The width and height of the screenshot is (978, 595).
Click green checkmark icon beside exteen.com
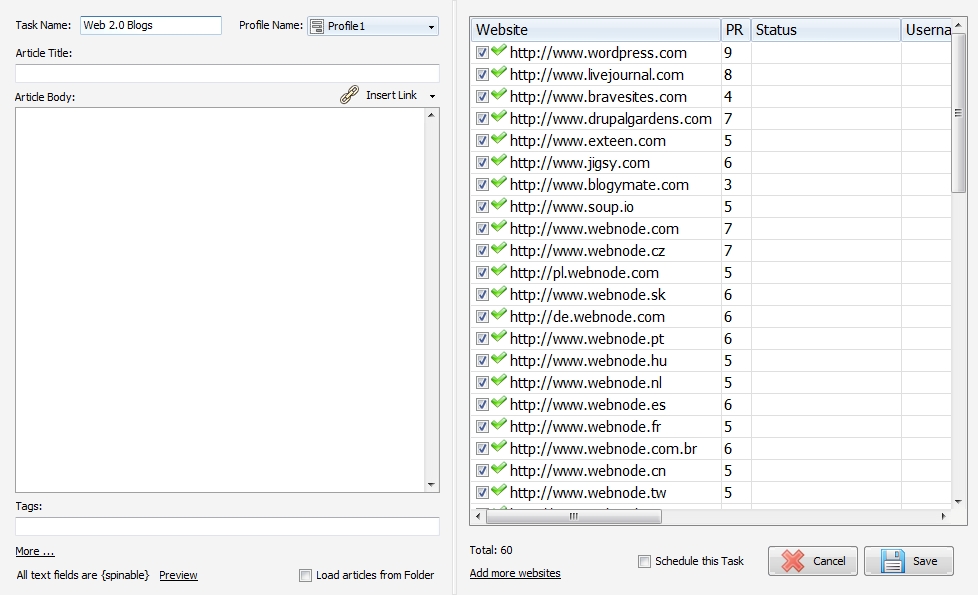(498, 138)
